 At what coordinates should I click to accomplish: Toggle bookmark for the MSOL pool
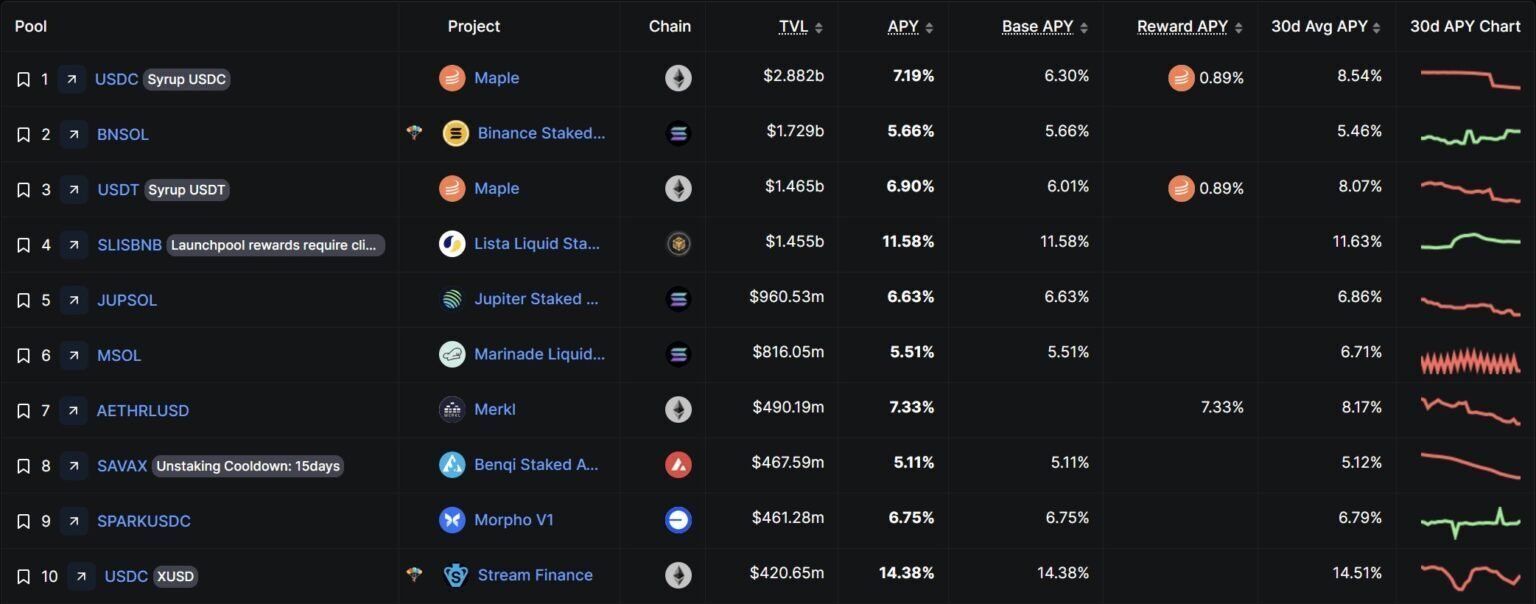coord(23,355)
